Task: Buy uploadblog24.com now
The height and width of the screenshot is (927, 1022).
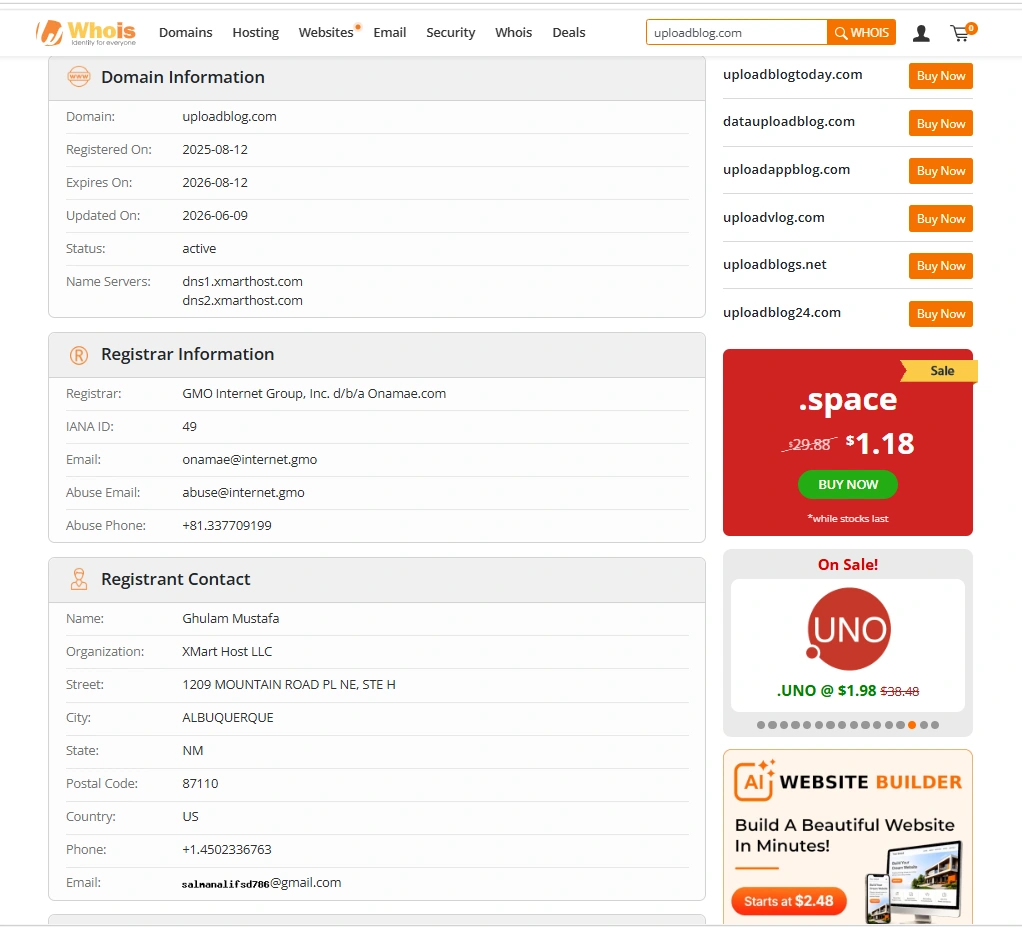Action: click(x=941, y=314)
